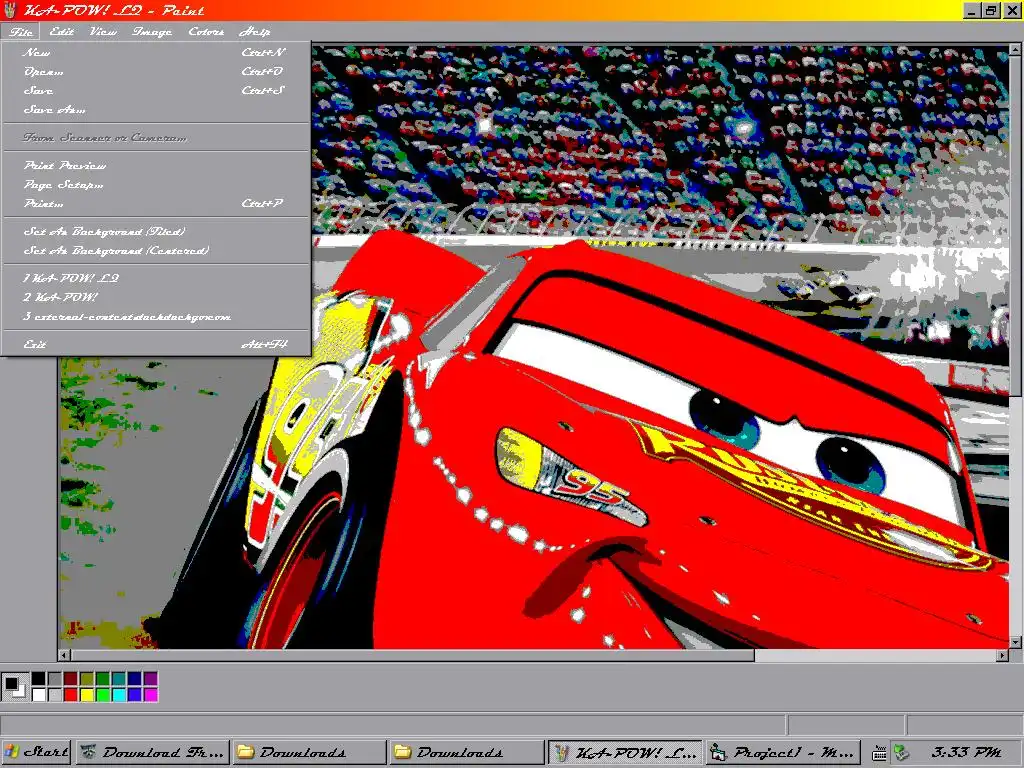Click the vertical scrollbar down arrow
This screenshot has height=768, width=1024.
[x=1016, y=643]
